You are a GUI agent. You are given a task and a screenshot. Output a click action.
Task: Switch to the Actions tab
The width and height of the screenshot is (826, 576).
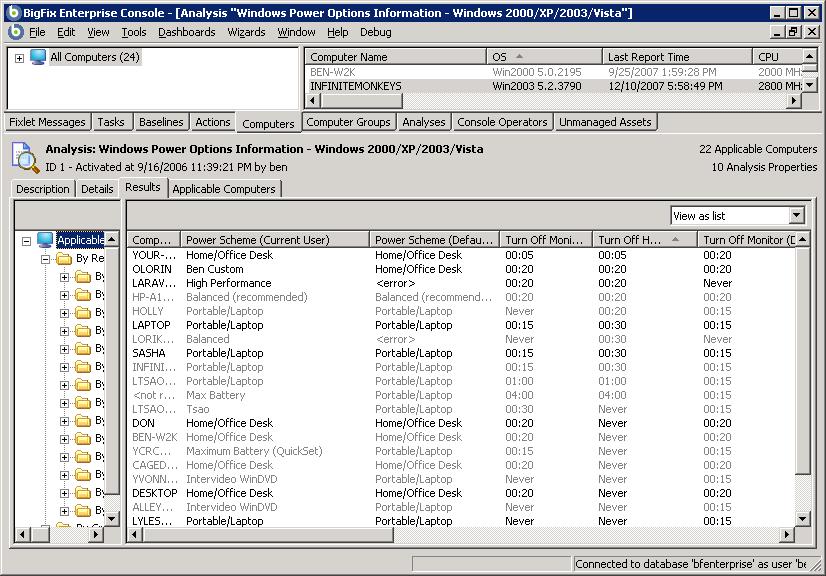pos(213,122)
